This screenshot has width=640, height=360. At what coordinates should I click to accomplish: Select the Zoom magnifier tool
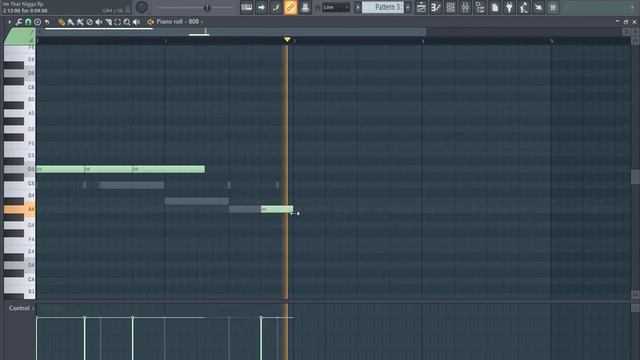click(127, 22)
